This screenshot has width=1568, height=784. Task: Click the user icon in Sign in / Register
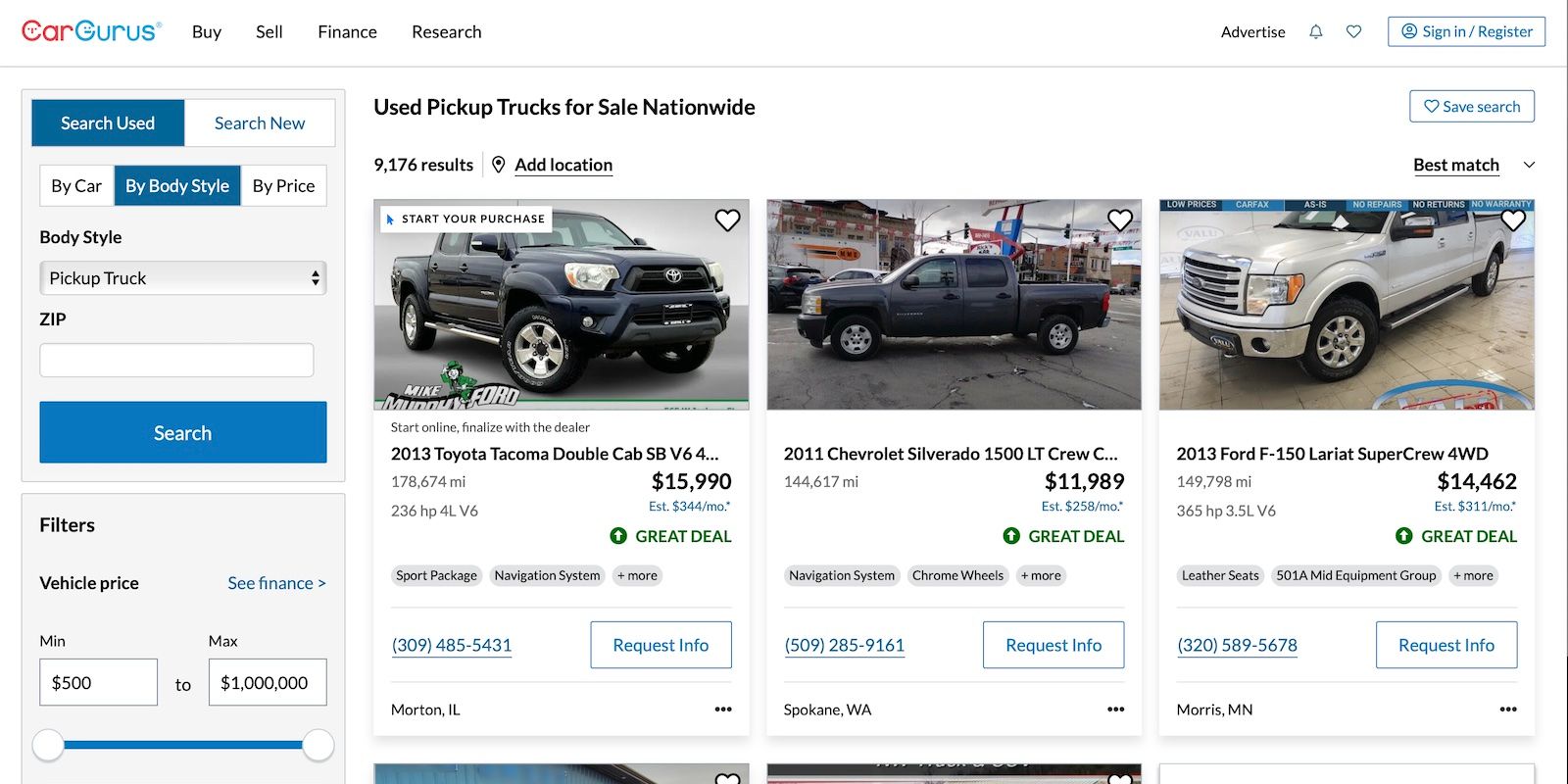click(x=1409, y=30)
